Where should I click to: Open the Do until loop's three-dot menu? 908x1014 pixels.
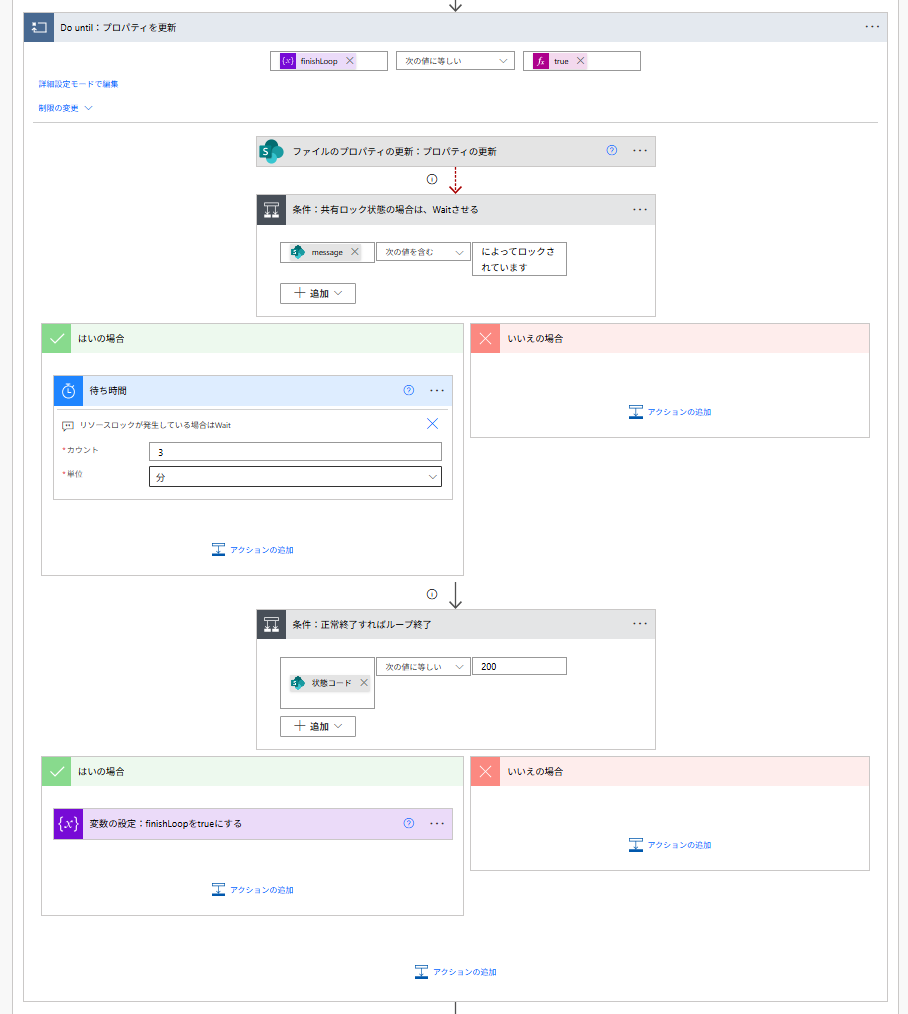point(872,27)
